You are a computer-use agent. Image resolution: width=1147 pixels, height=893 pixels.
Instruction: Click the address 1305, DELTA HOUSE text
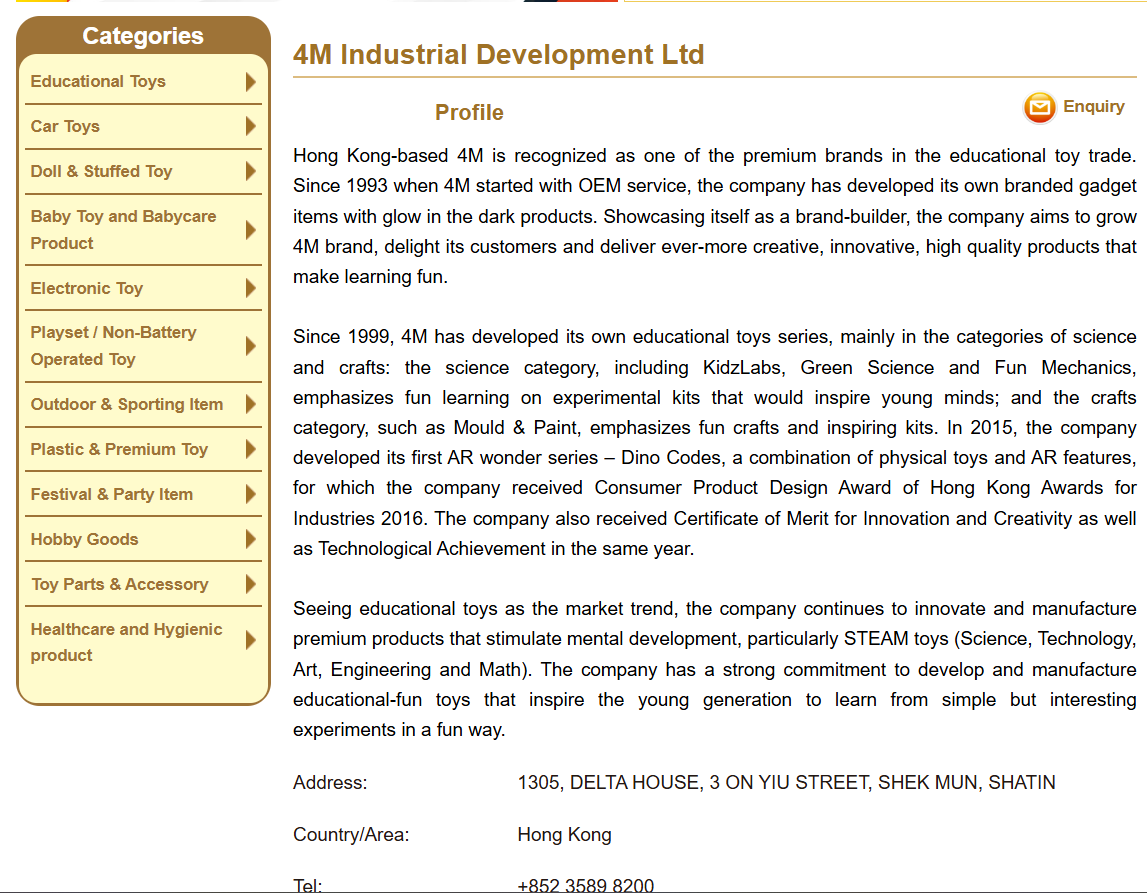pos(786,783)
